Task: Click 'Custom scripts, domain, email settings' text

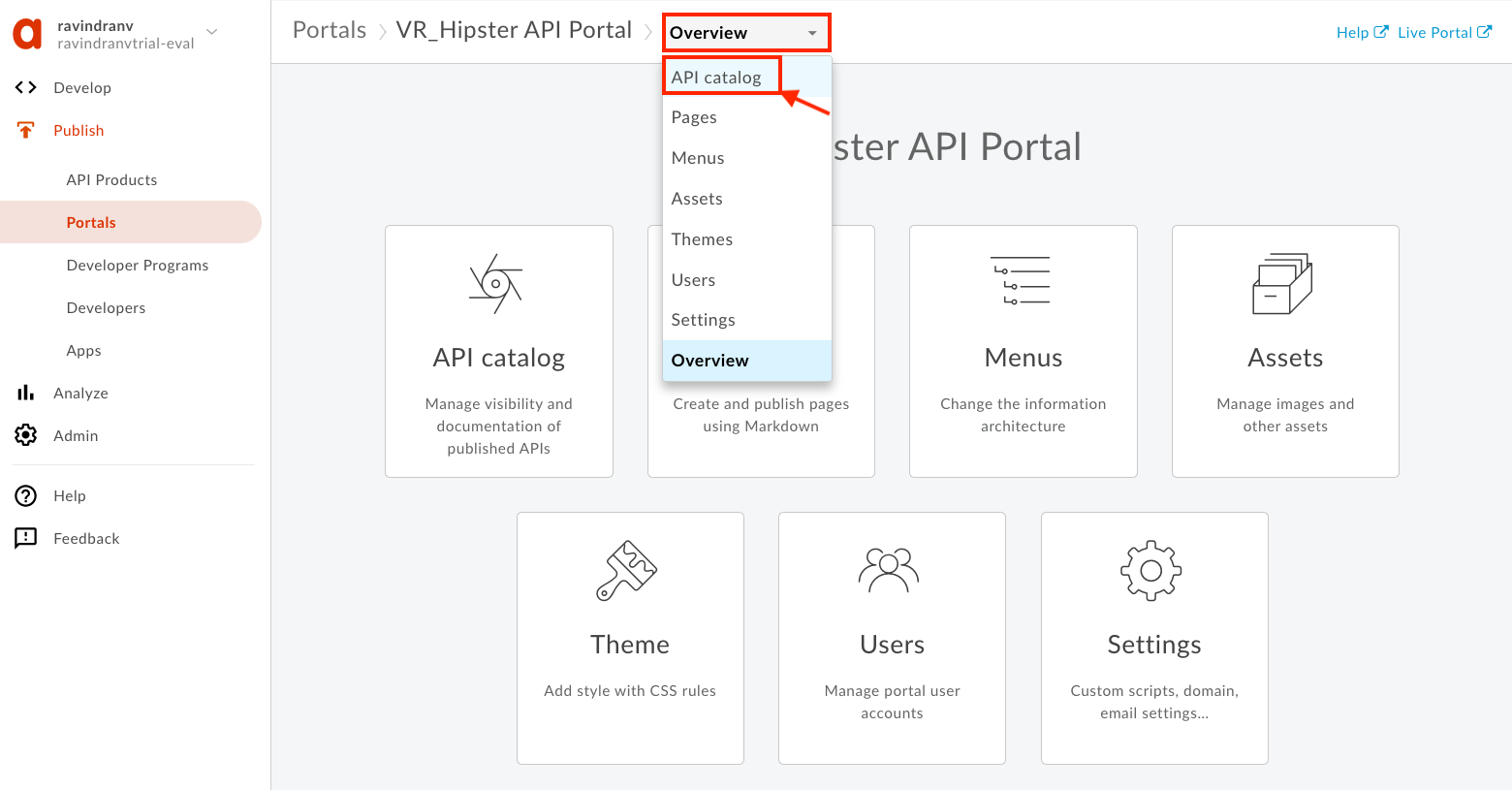Action: tap(1154, 702)
